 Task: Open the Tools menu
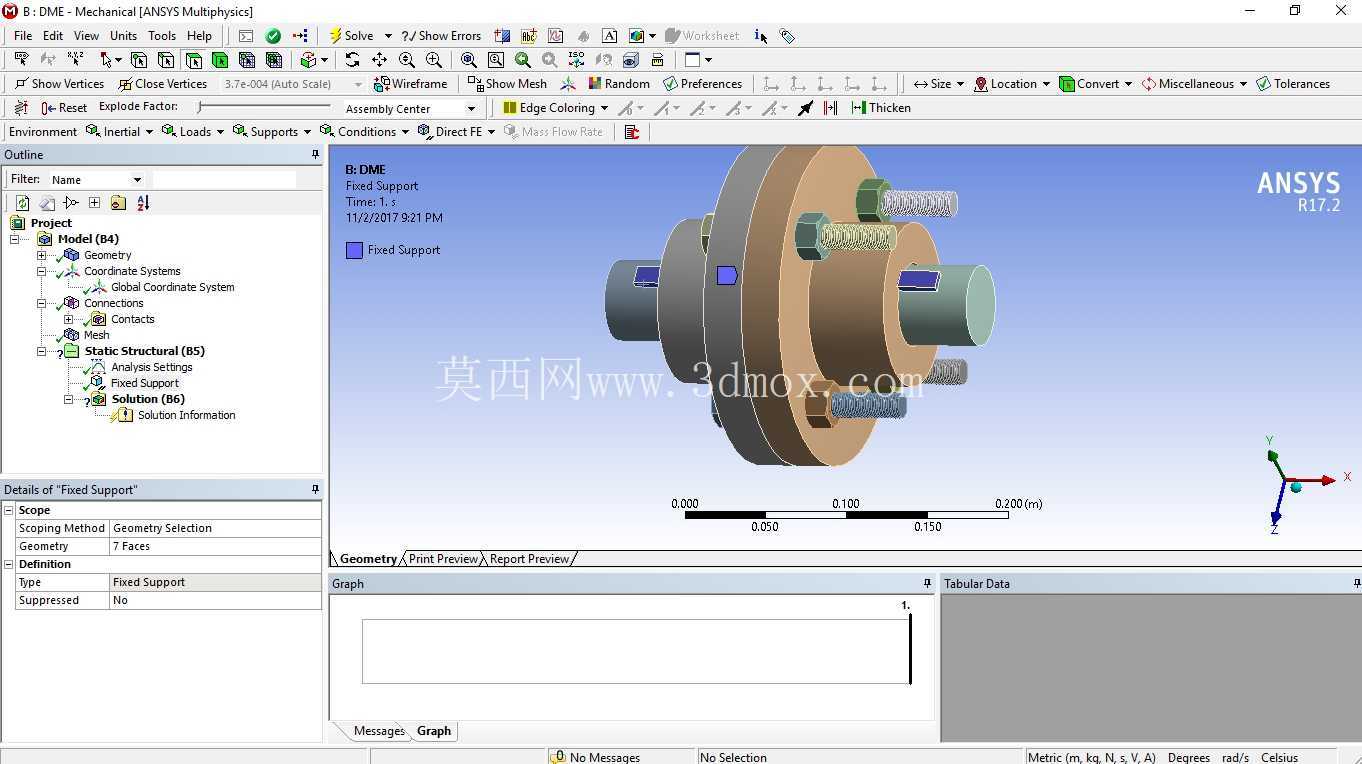coord(162,36)
